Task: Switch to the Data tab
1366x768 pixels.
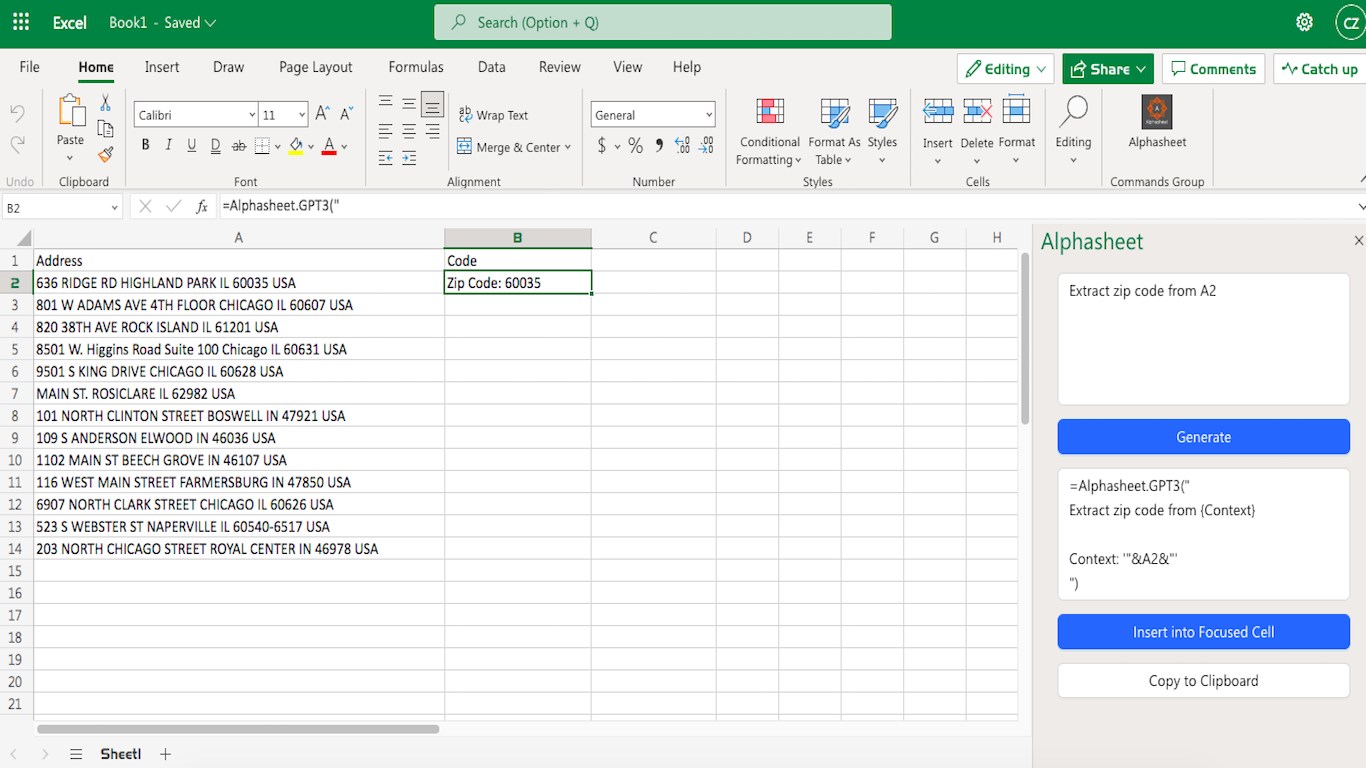Action: coord(491,67)
